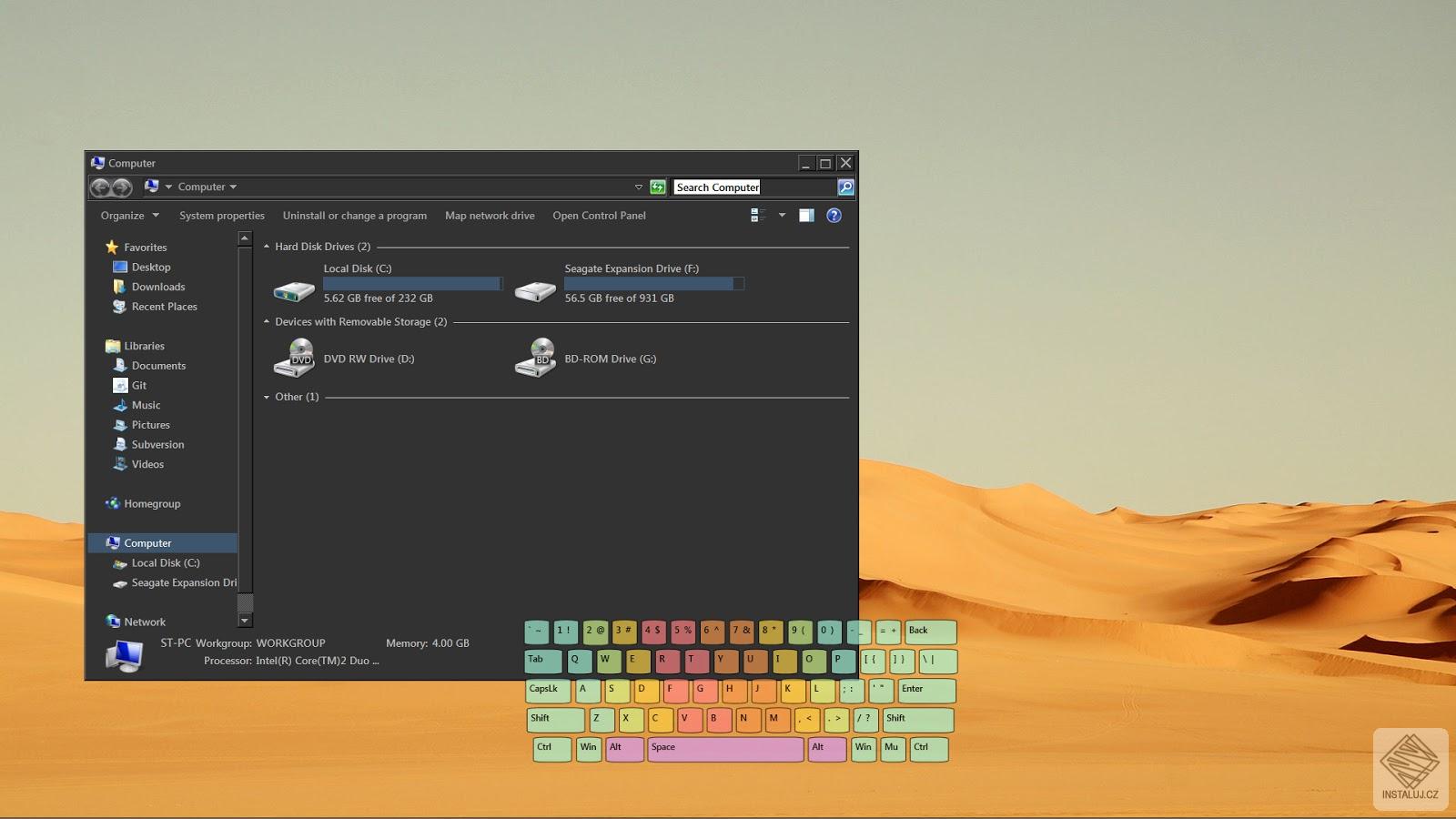Viewport: 1456px width, 819px height.
Task: Open dropdown arrow after Computer breadcrumb
Action: 233,187
